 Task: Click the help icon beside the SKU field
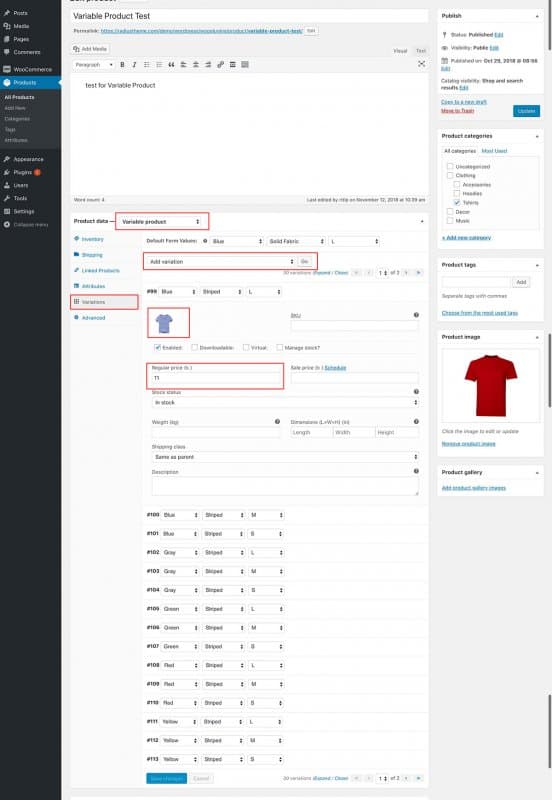click(x=416, y=315)
